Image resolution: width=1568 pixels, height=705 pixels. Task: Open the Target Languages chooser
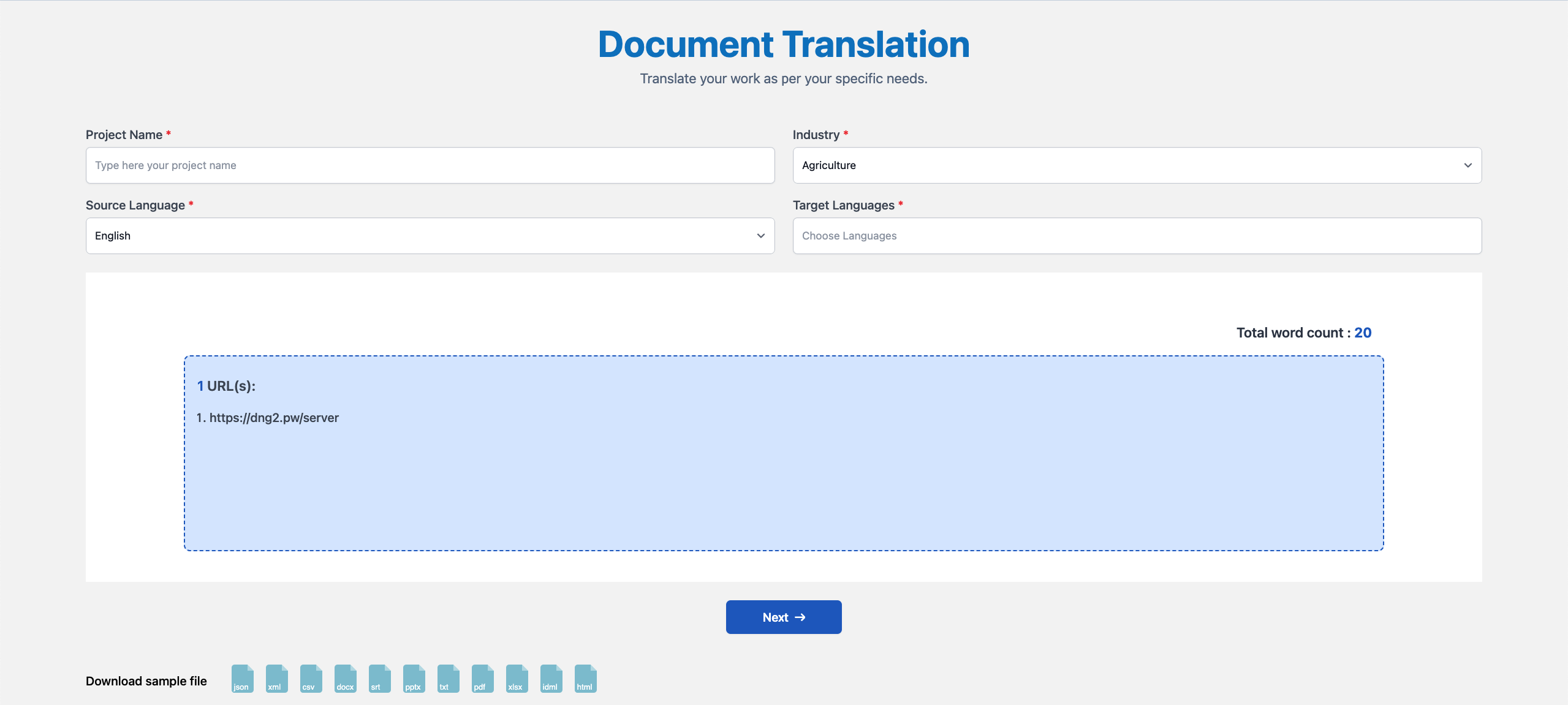pos(1137,236)
